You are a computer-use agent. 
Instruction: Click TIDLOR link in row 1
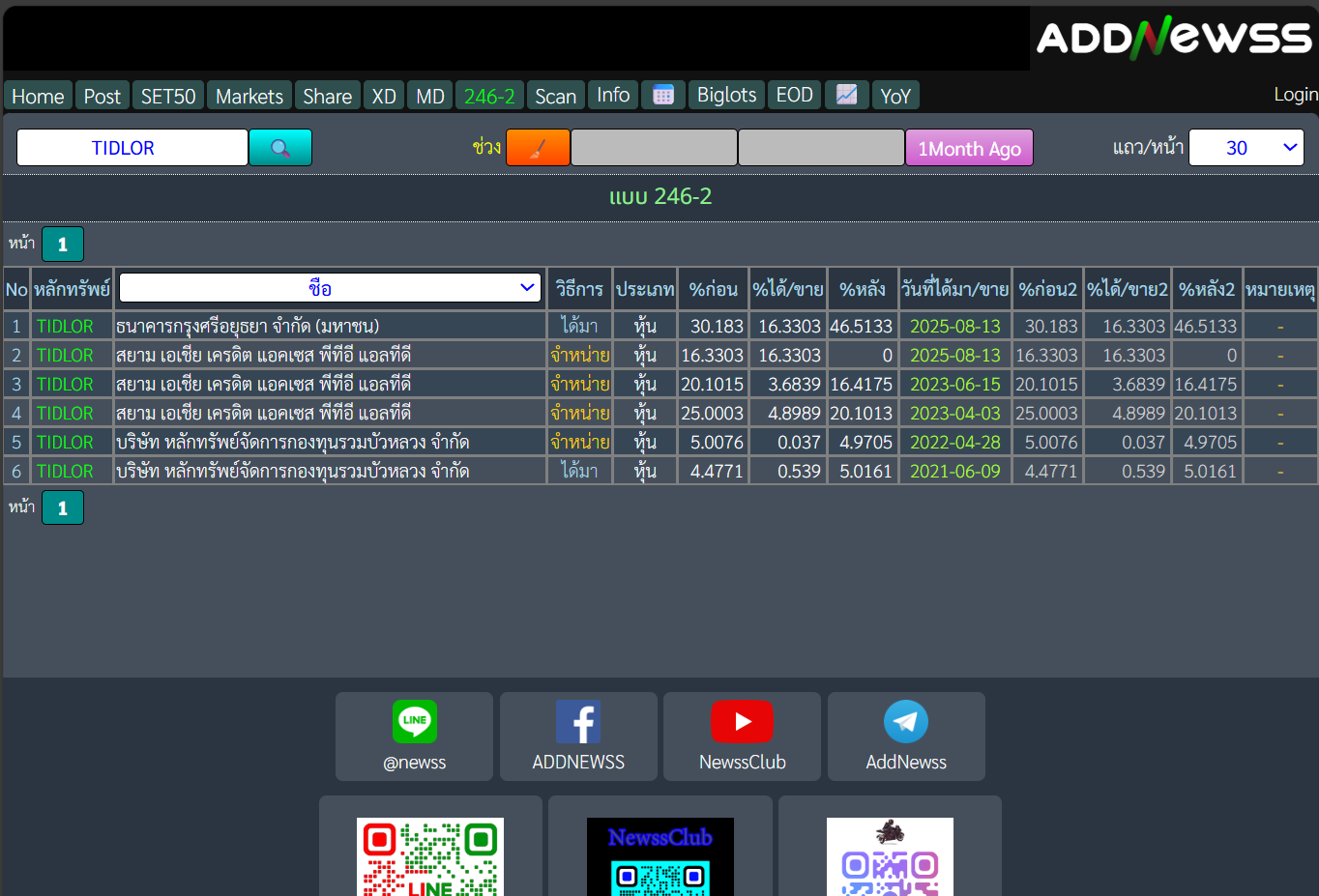(65, 326)
